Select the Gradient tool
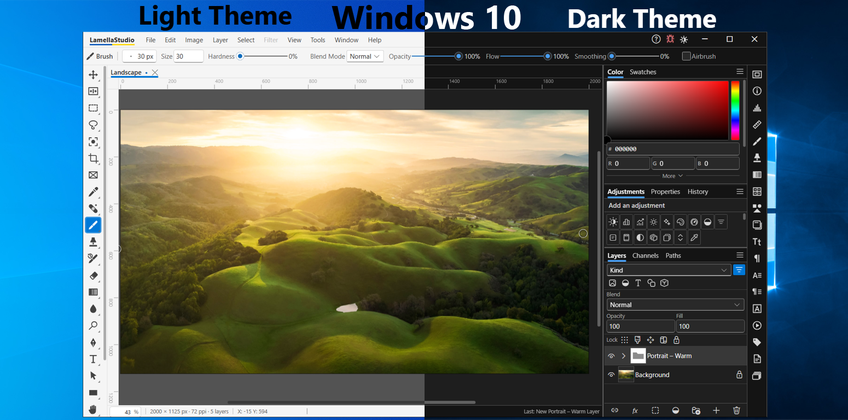This screenshot has width=848, height=420. tap(93, 292)
